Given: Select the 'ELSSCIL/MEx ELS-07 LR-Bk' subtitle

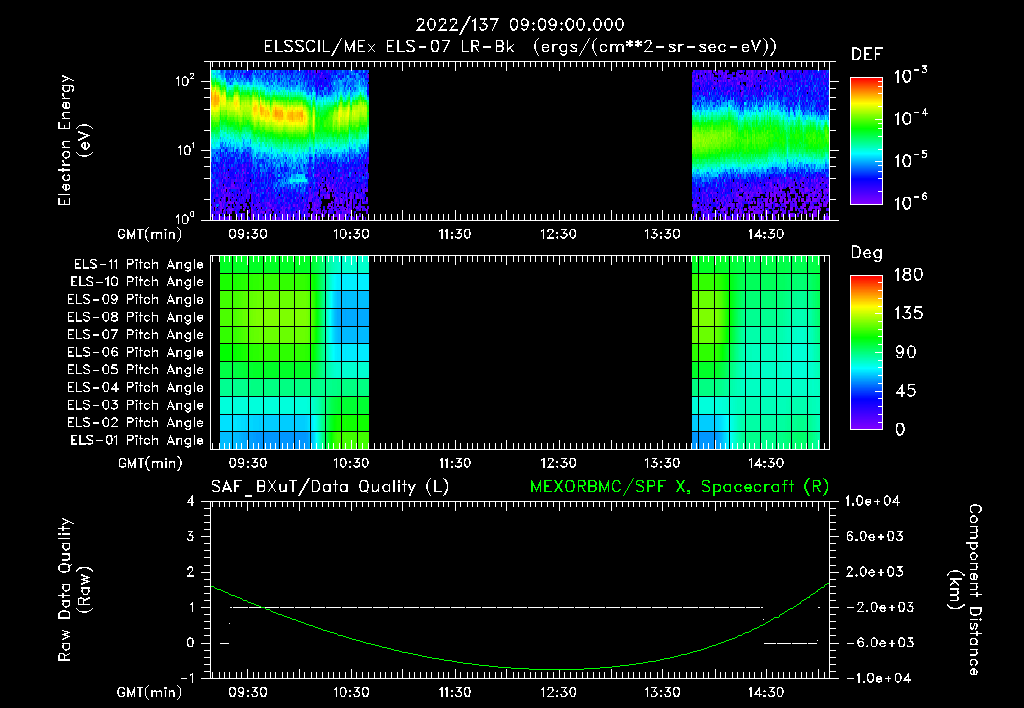Looking at the screenshot, I should 389,47.
